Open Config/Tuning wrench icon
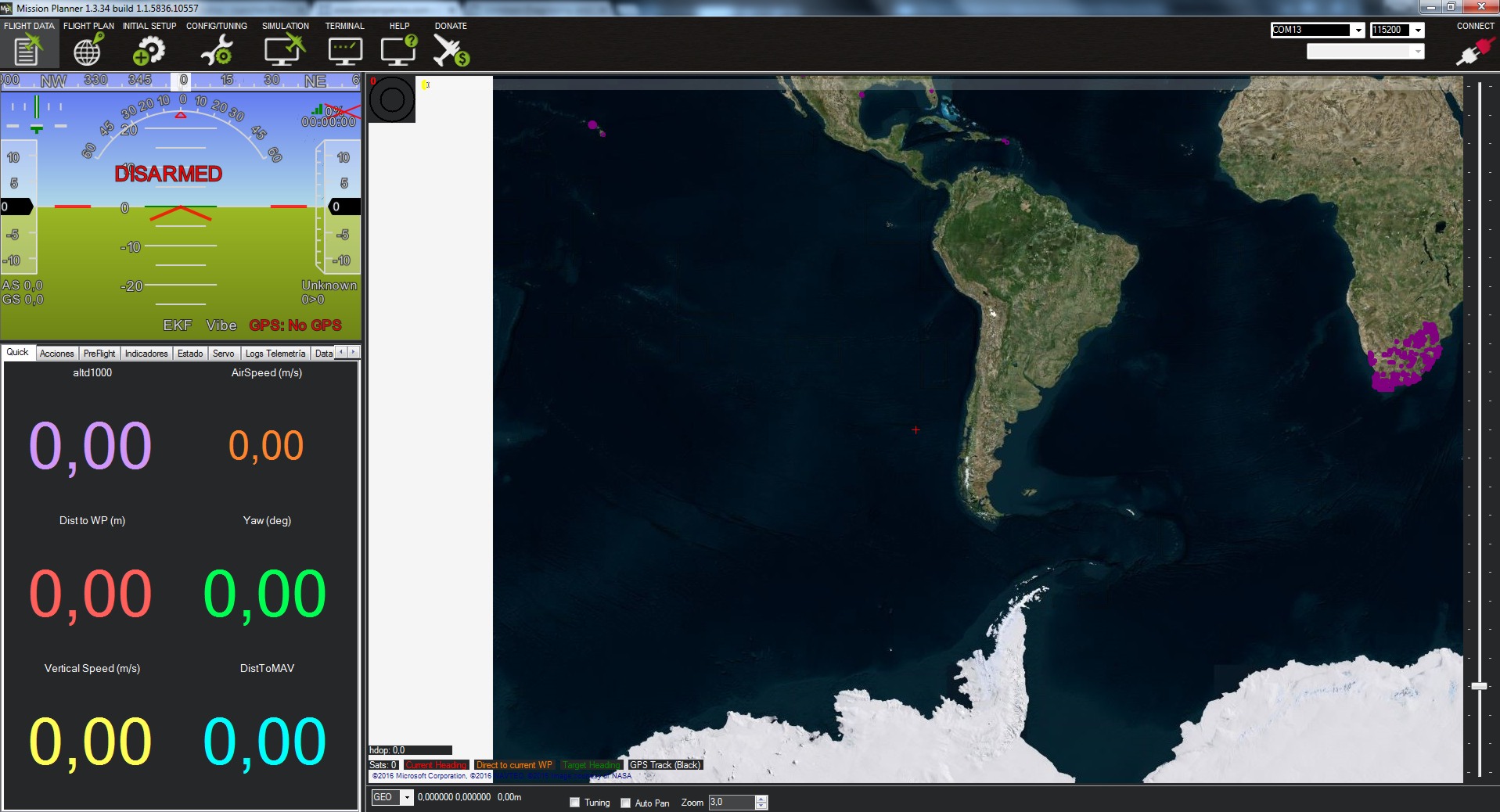 pyautogui.click(x=217, y=50)
